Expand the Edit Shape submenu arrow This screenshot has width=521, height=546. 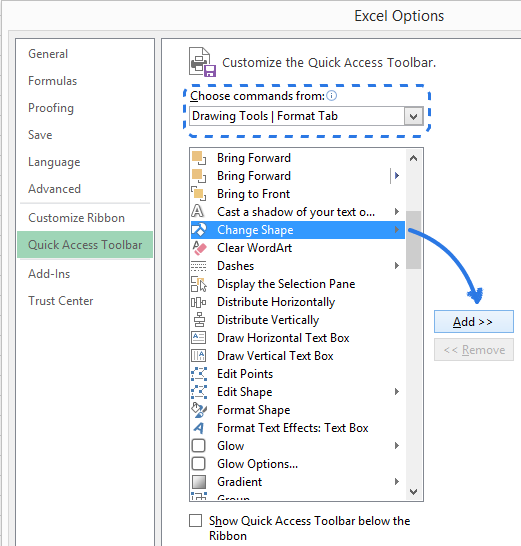click(x=397, y=392)
